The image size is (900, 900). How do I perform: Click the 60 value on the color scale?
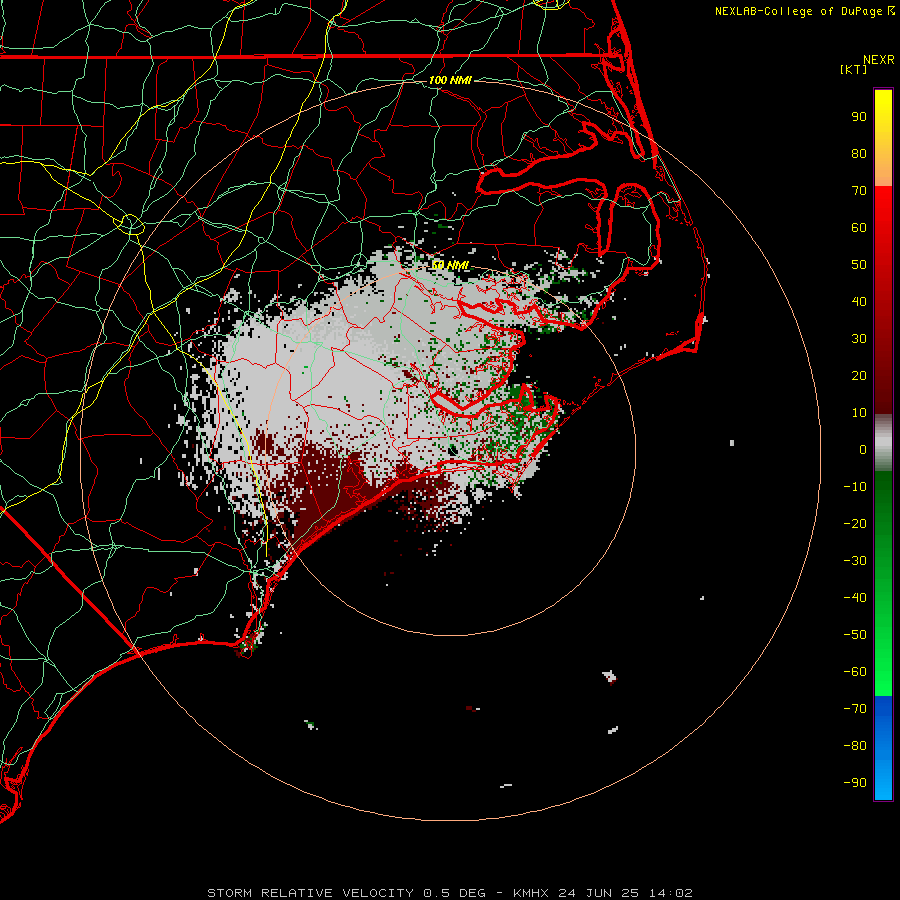859,228
